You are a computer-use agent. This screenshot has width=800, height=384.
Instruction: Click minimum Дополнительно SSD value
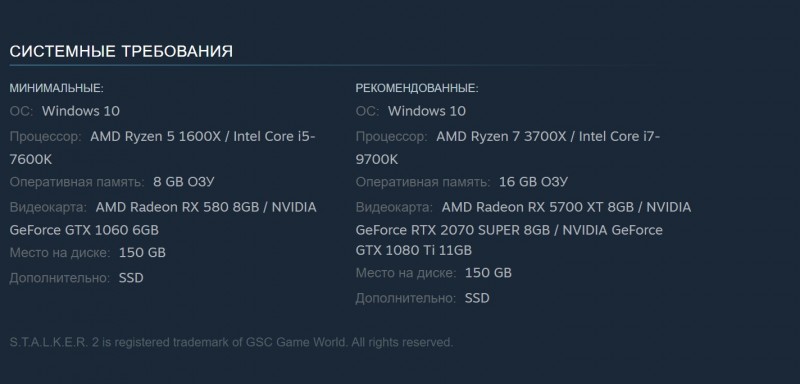[131, 278]
